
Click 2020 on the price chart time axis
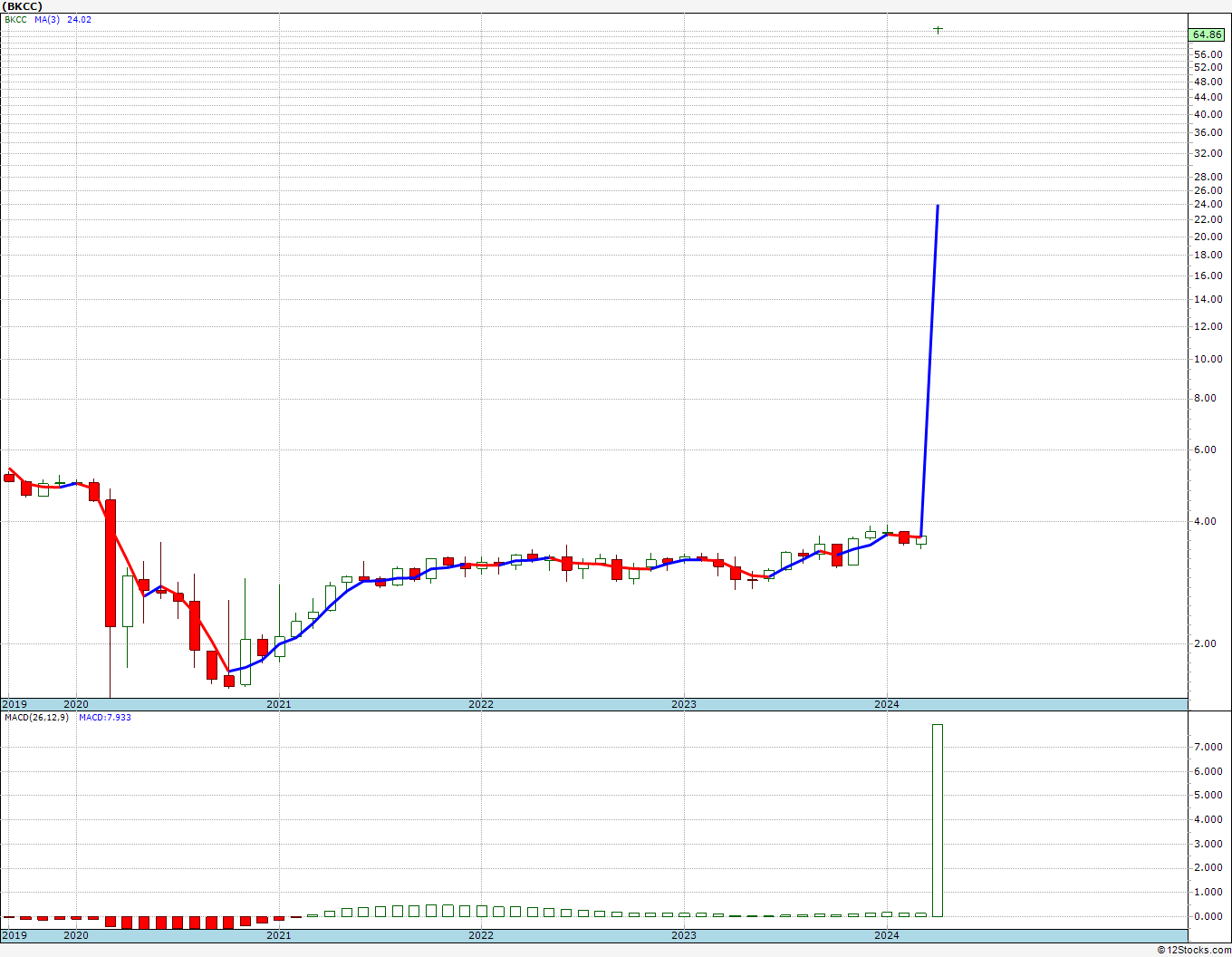pos(76,704)
